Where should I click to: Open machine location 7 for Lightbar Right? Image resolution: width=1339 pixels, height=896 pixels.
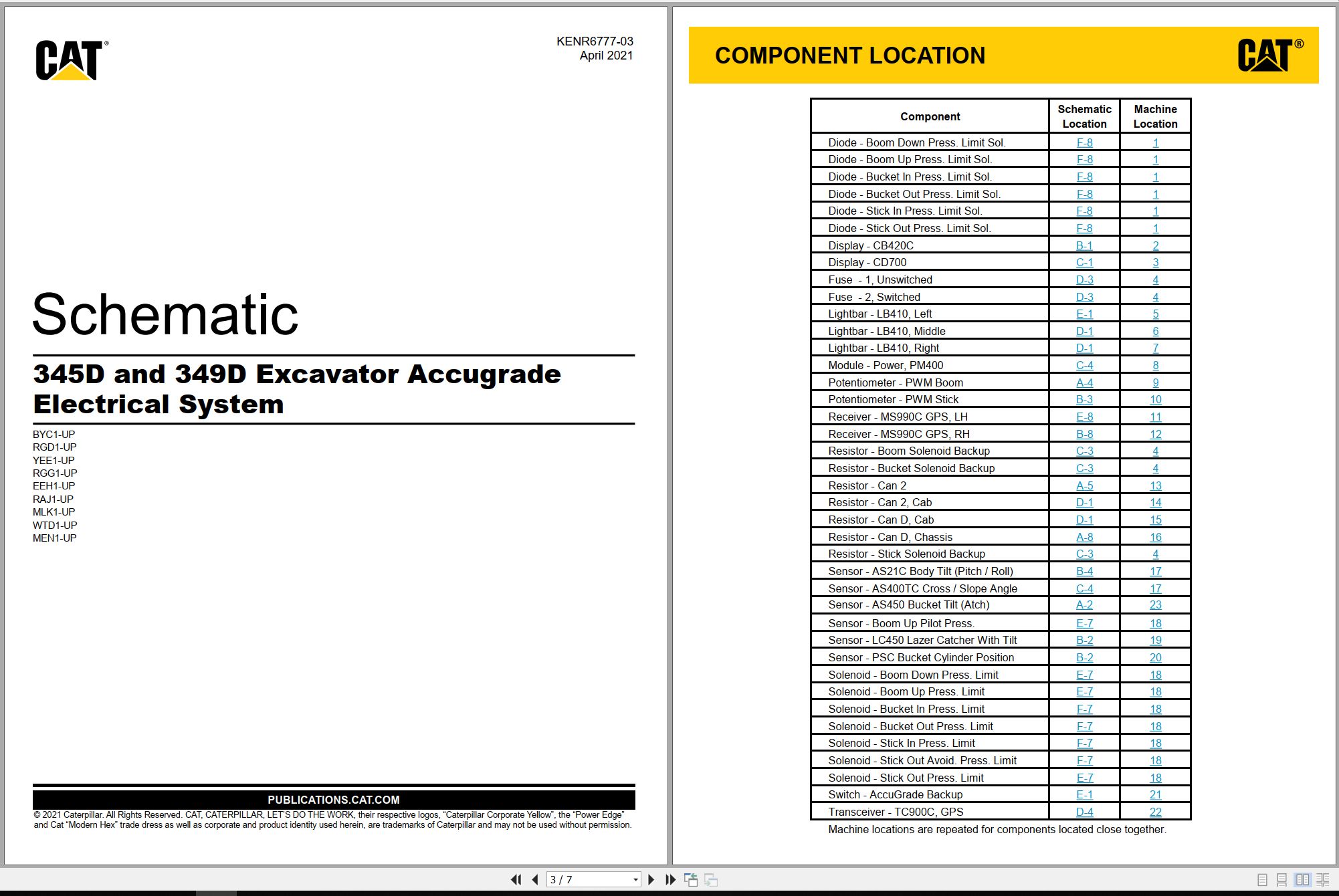point(1155,348)
